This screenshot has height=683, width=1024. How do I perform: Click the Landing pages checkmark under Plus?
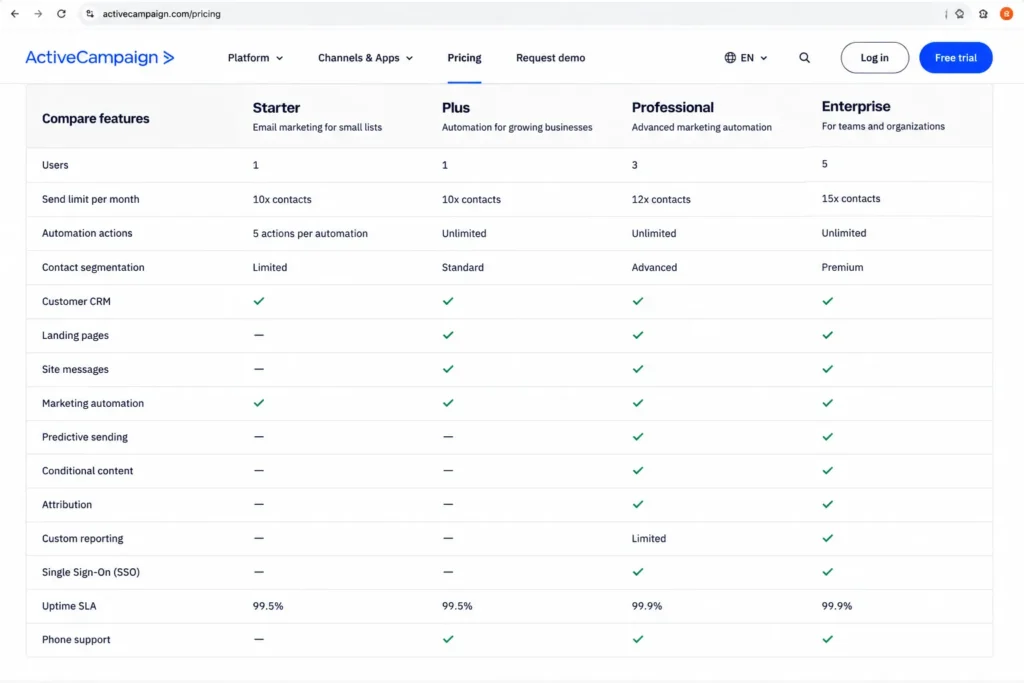(448, 335)
